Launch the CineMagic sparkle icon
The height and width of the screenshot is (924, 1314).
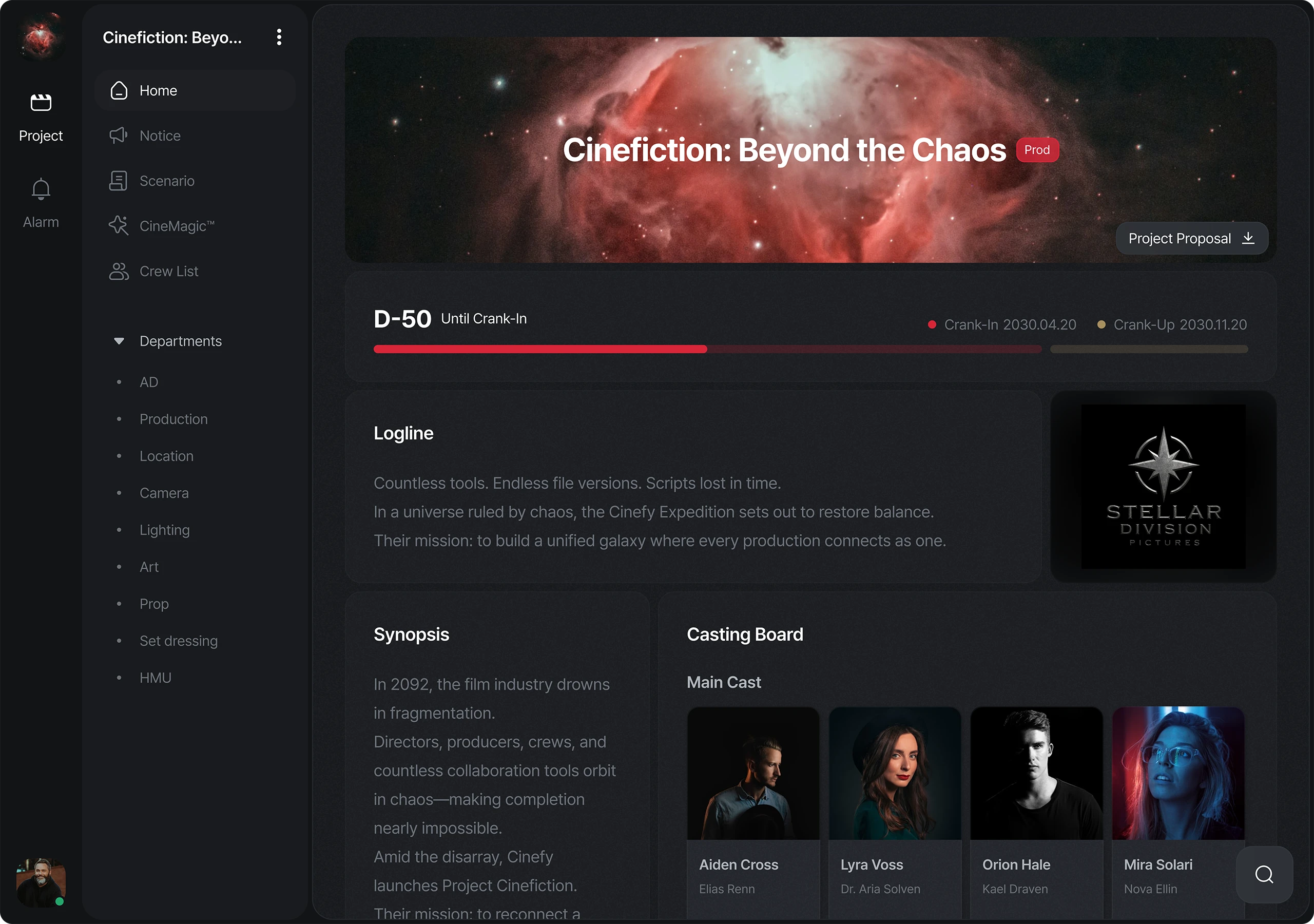point(119,225)
